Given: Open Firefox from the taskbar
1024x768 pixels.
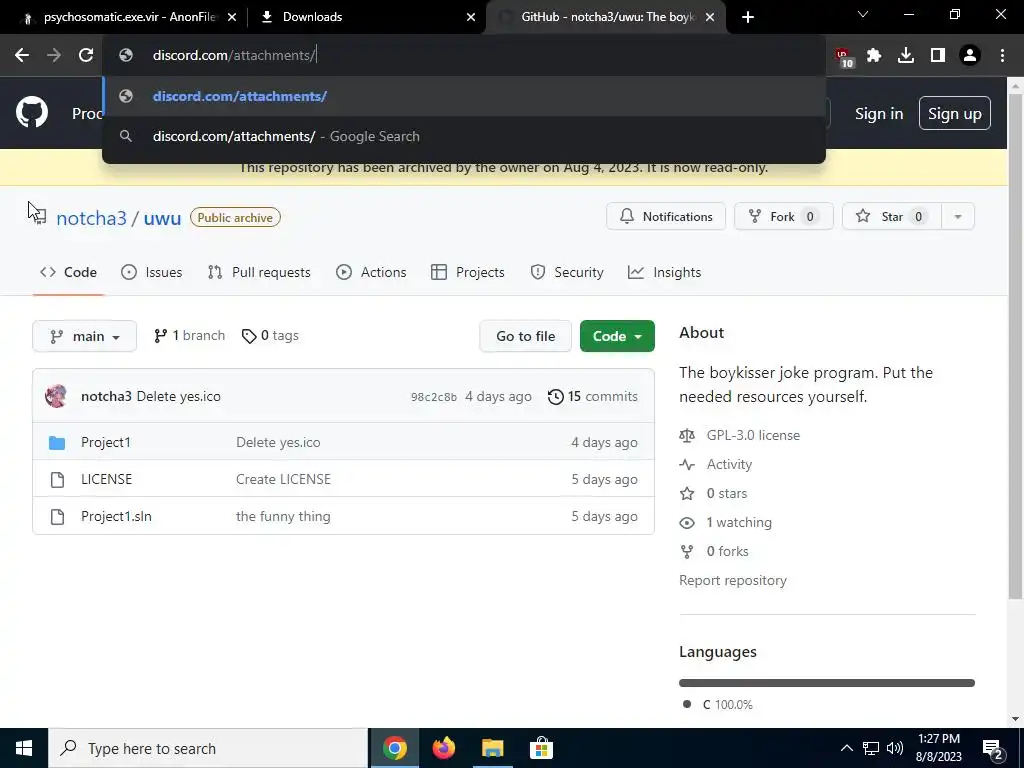Looking at the screenshot, I should [x=443, y=748].
